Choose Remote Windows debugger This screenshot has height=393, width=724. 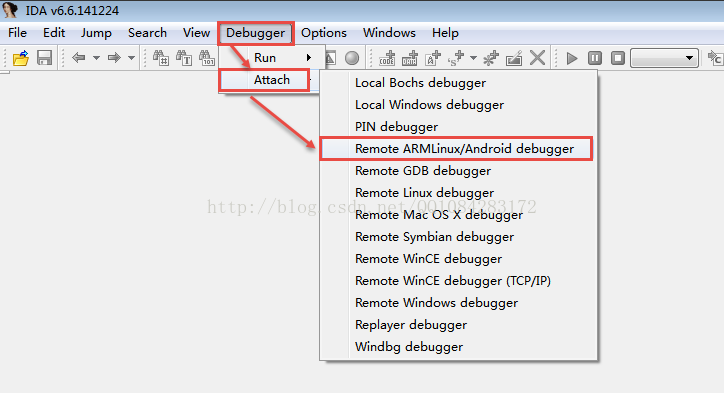tap(458, 303)
